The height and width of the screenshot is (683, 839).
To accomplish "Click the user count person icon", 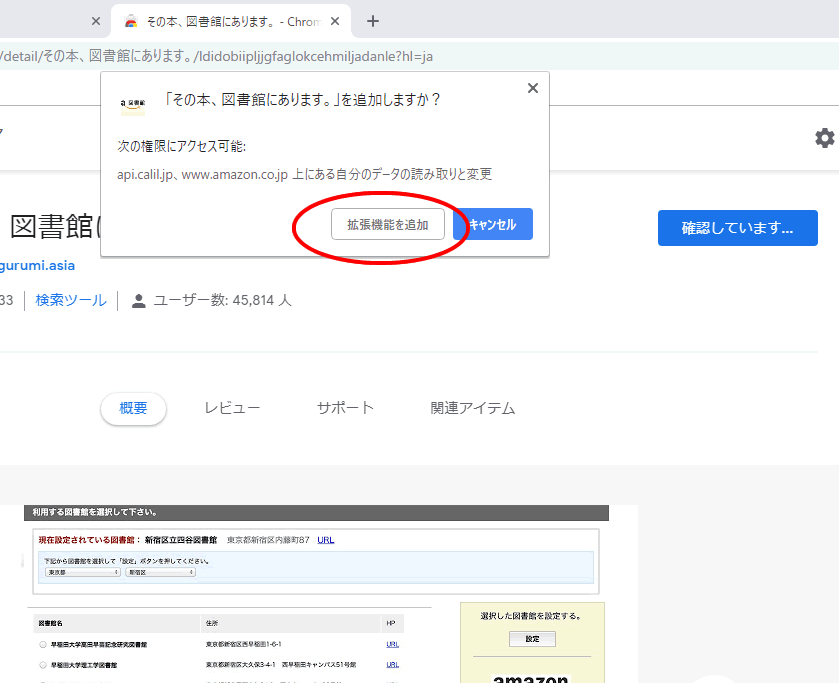I will [x=139, y=301].
